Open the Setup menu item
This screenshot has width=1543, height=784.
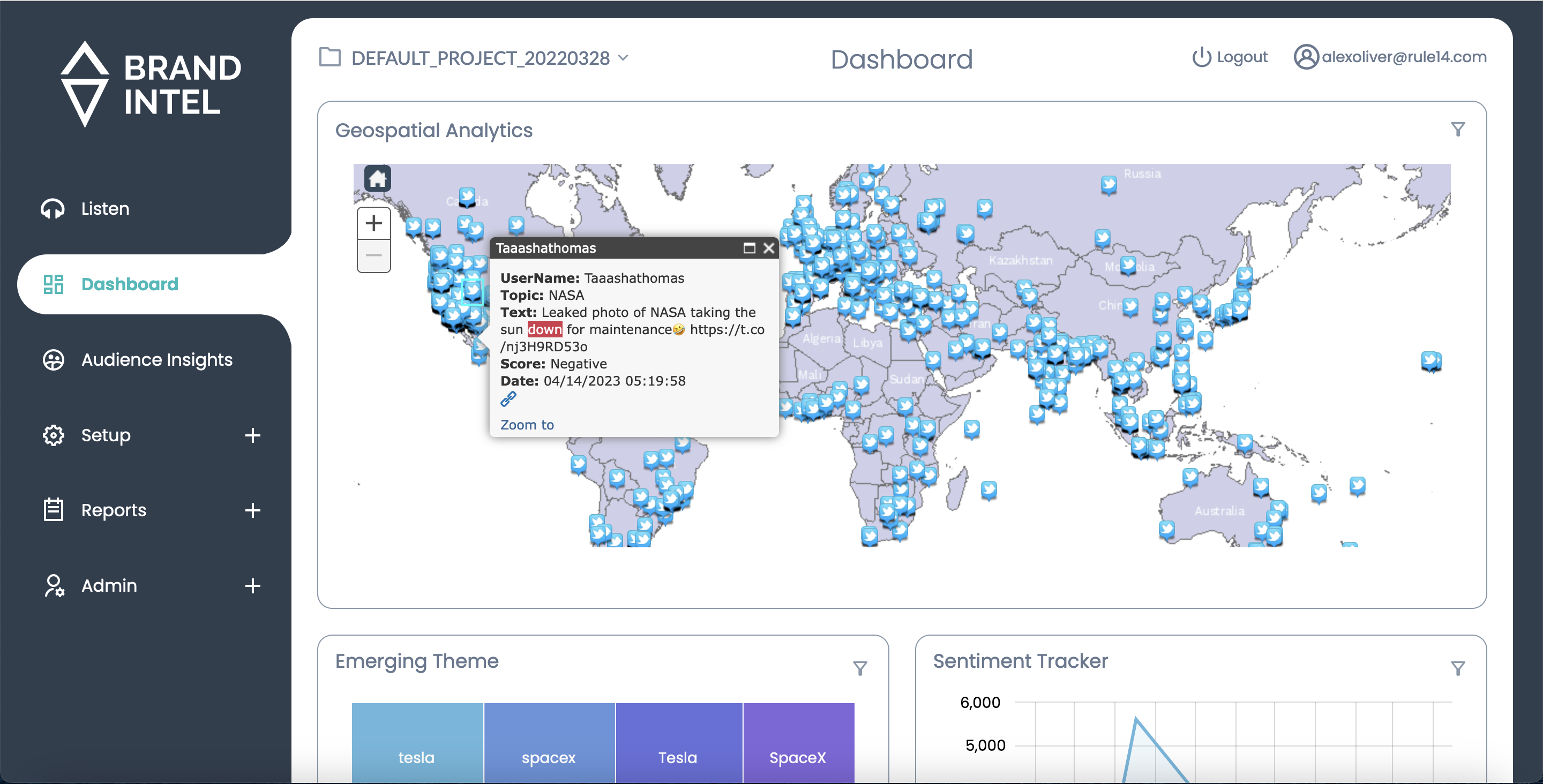pyautogui.click(x=106, y=435)
